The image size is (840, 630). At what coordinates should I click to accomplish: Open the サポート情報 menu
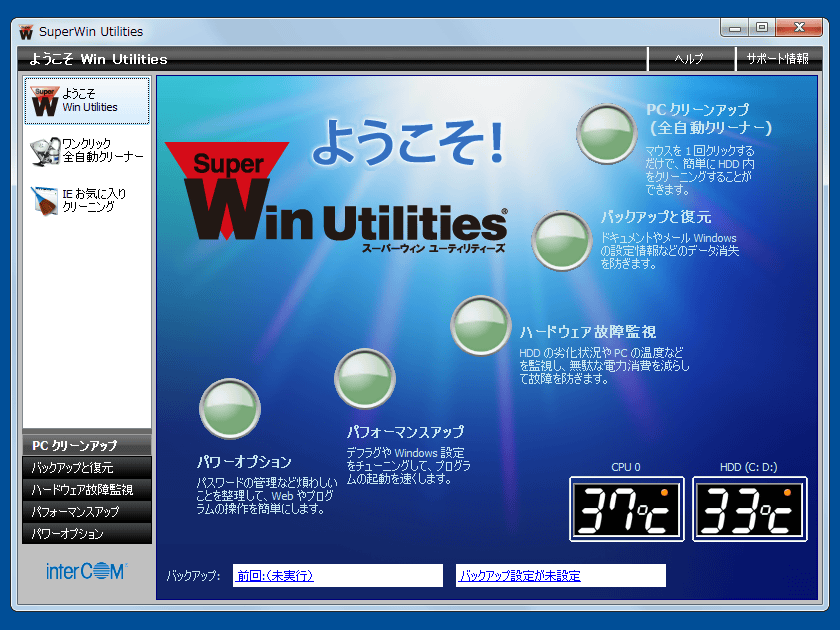777,59
